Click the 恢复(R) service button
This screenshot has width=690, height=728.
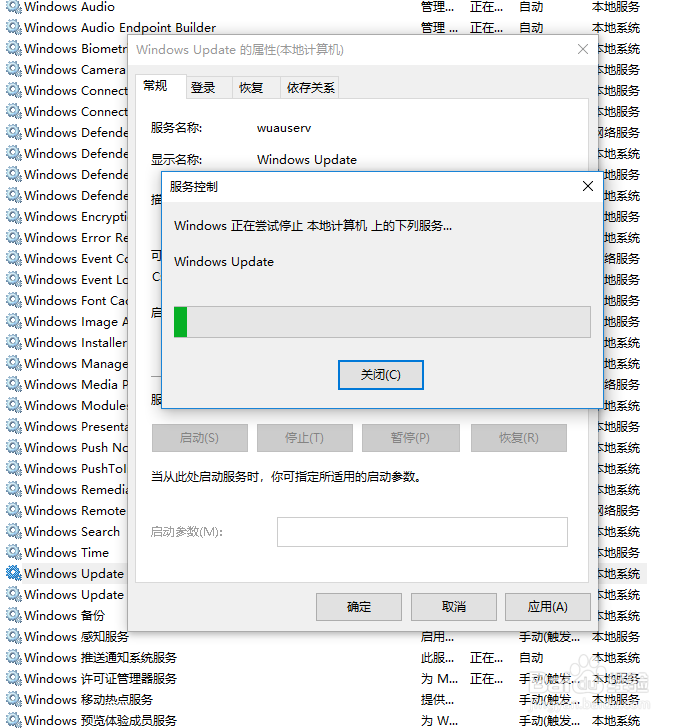pyautogui.click(x=519, y=438)
